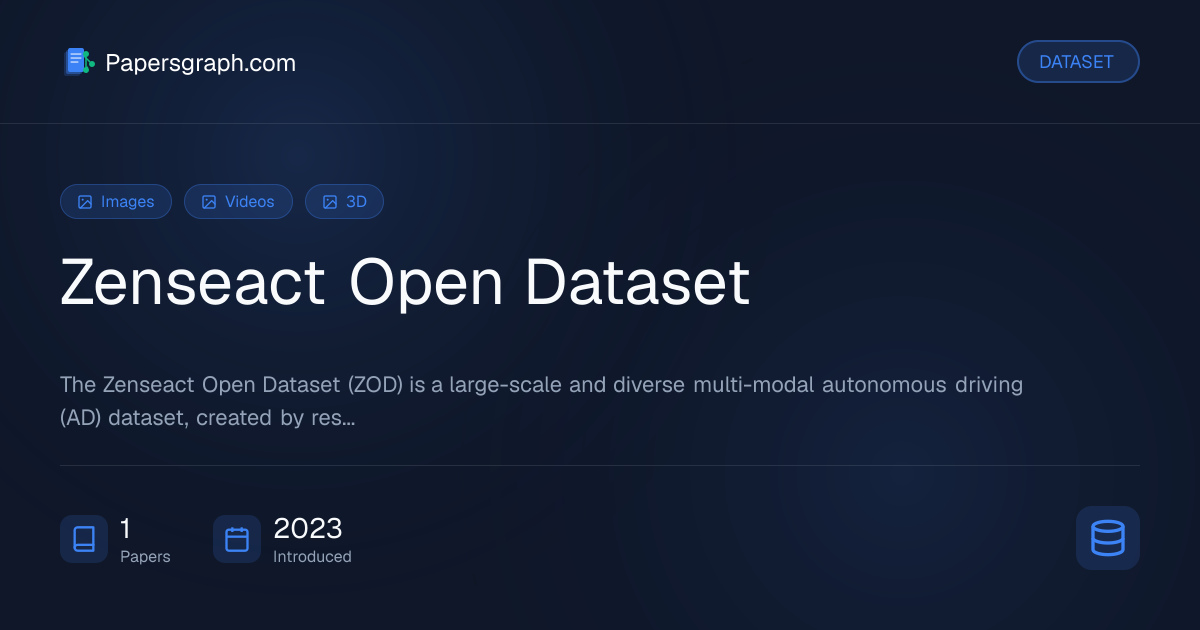Viewport: 1200px width, 630px height.
Task: Select the 3D tag
Action: pyautogui.click(x=344, y=202)
